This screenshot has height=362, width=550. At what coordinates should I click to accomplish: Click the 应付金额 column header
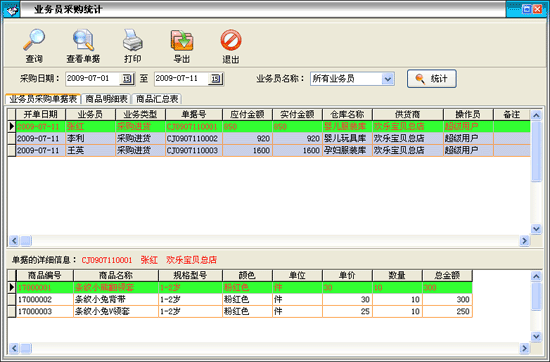tap(247, 114)
